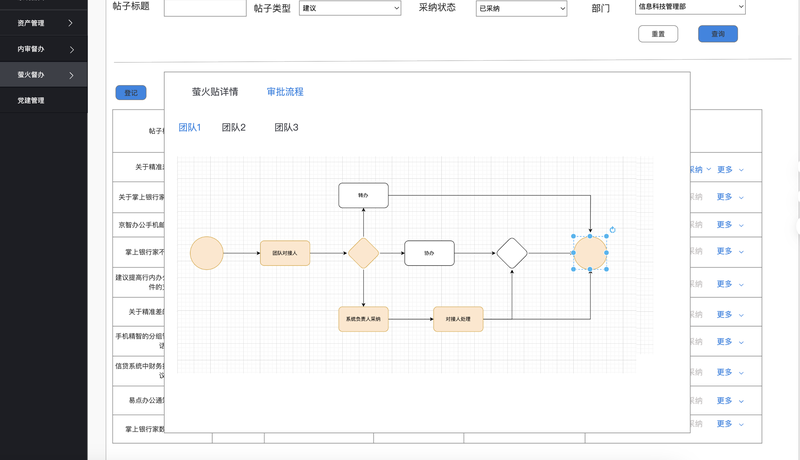Click the row title 京智办公手机邮
This screenshot has width=800, height=460.
(x=141, y=225)
